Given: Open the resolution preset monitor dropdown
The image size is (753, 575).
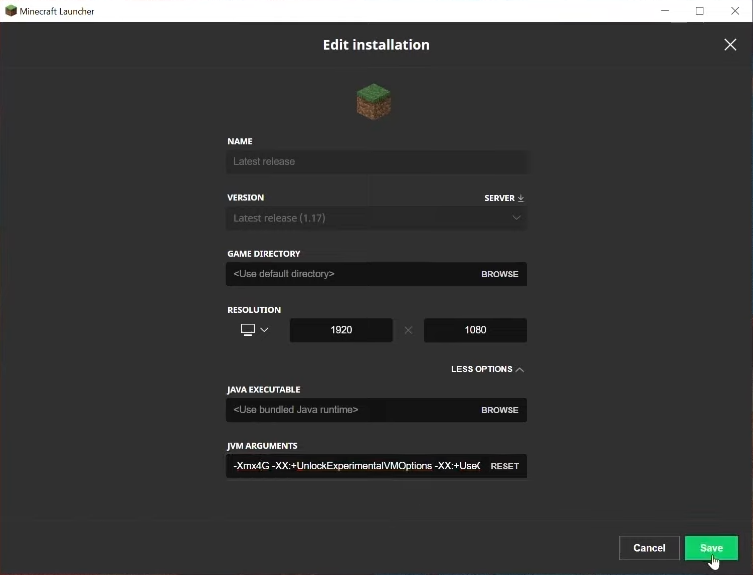Looking at the screenshot, I should [x=255, y=330].
